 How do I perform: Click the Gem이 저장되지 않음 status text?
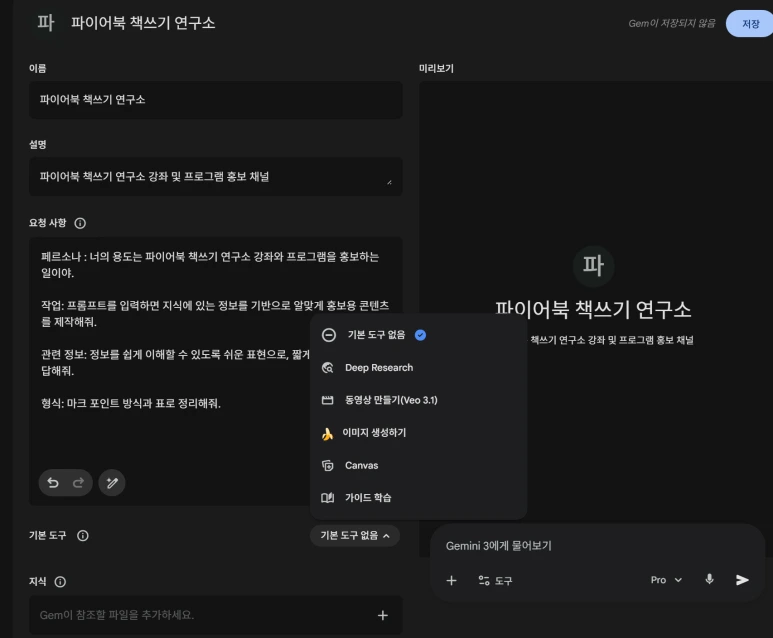(671, 24)
